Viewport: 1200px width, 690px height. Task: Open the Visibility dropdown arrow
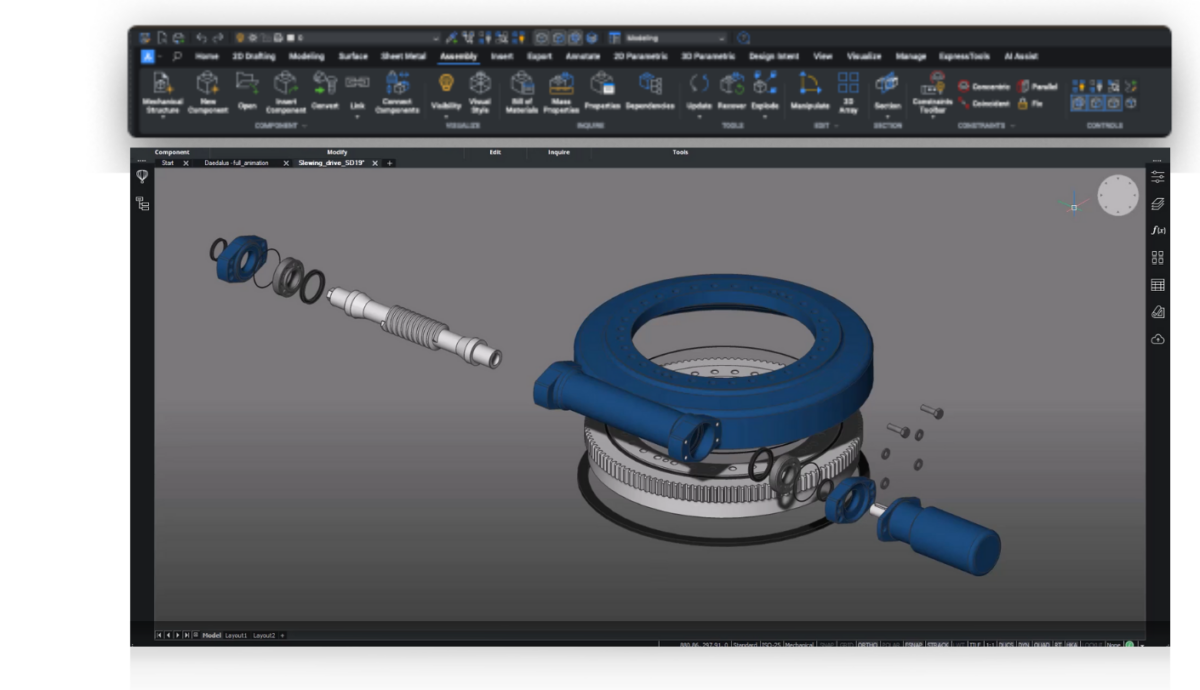[x=446, y=114]
